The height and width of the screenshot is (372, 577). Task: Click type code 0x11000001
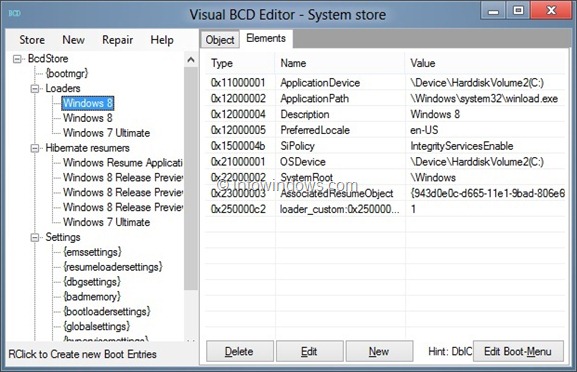pos(238,82)
